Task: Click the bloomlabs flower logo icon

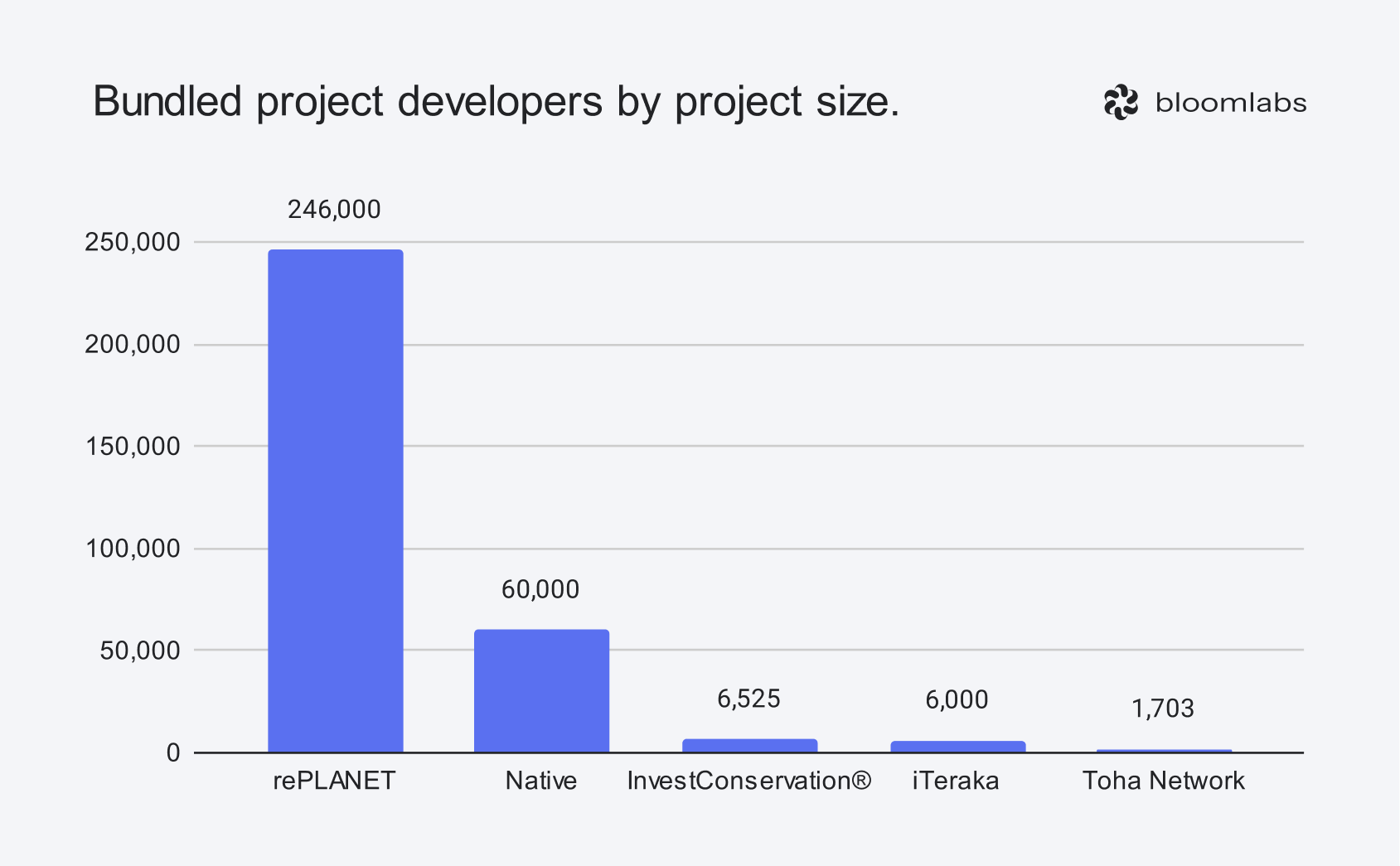Action: pos(1121,103)
